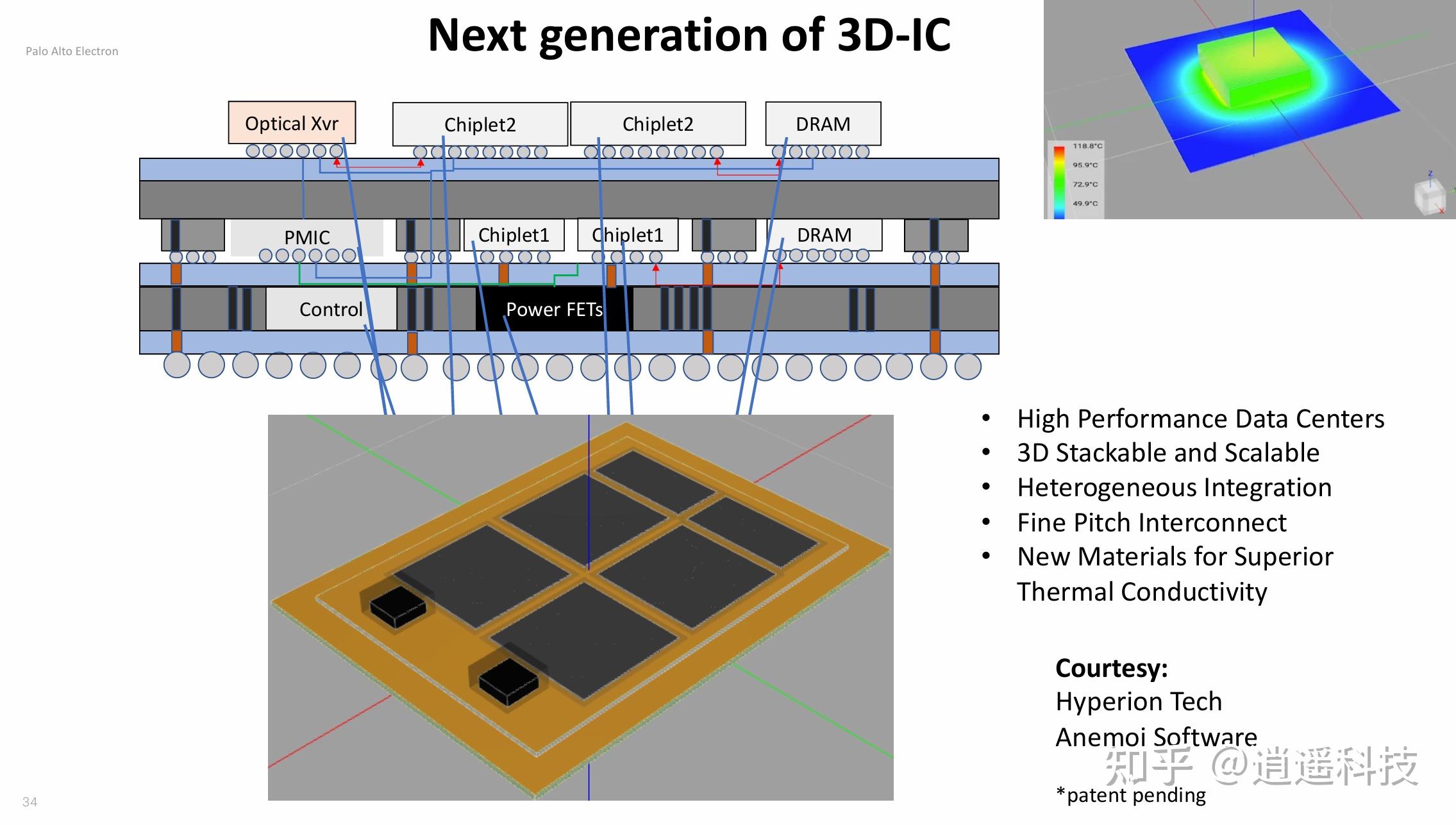
Task: Click the black Power FETs block
Action: tap(554, 309)
